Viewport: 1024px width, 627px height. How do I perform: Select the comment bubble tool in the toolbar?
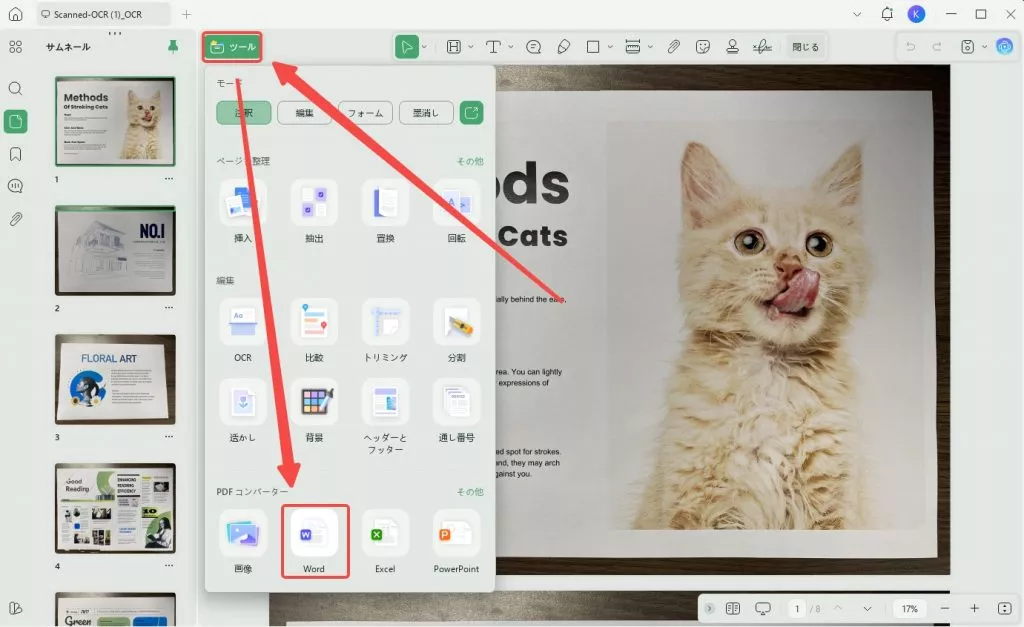coord(534,47)
